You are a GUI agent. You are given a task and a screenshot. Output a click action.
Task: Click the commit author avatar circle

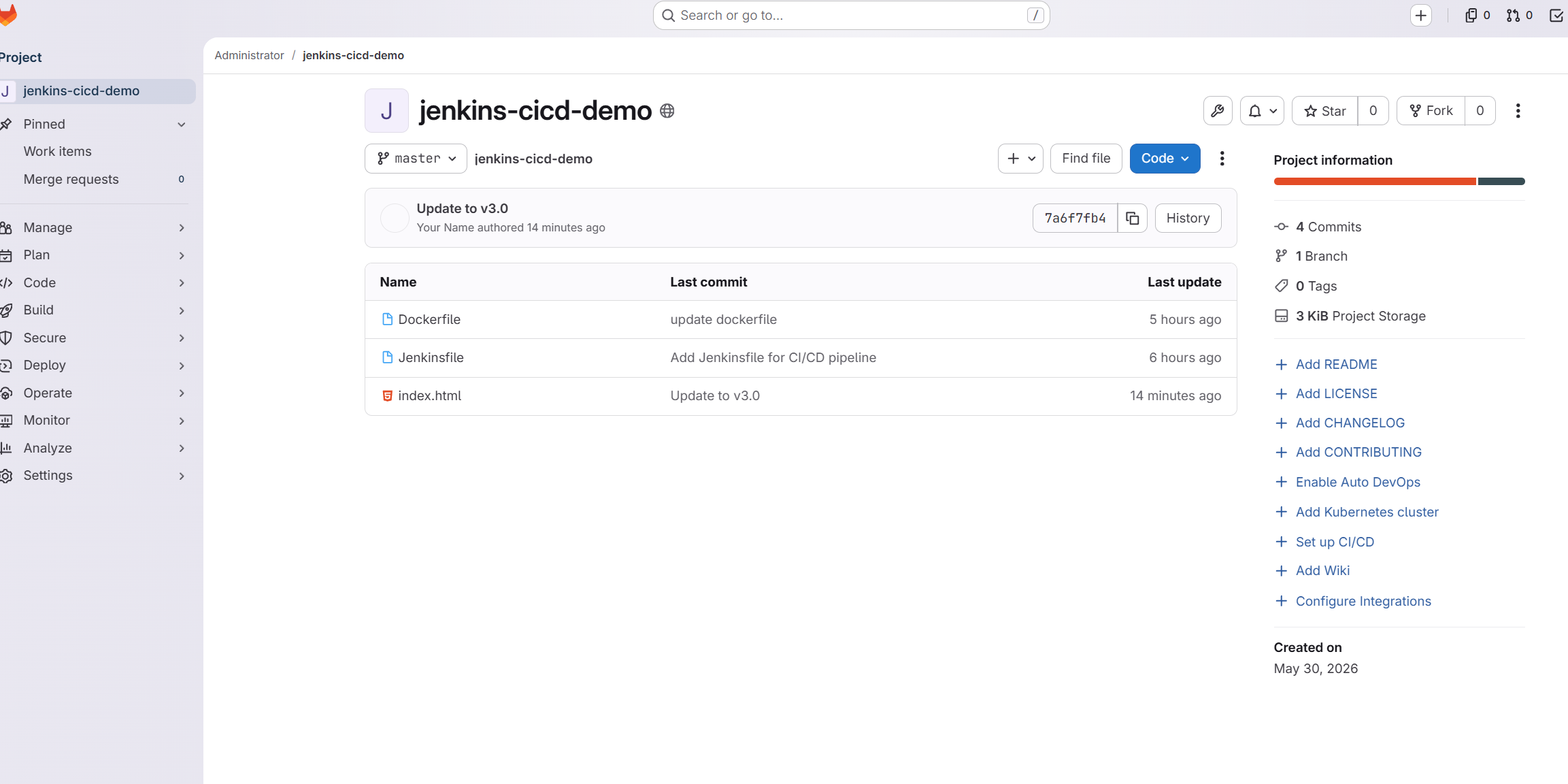click(394, 218)
